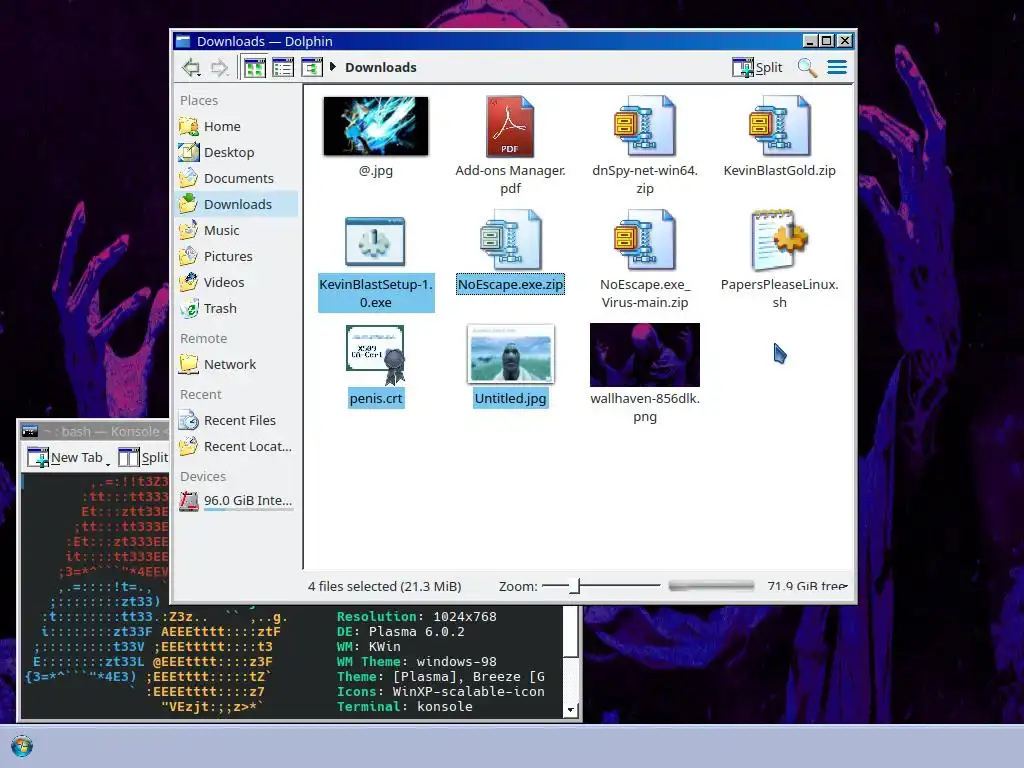
Task: Select the Add-ons Manager.pdf icon
Action: tap(510, 126)
